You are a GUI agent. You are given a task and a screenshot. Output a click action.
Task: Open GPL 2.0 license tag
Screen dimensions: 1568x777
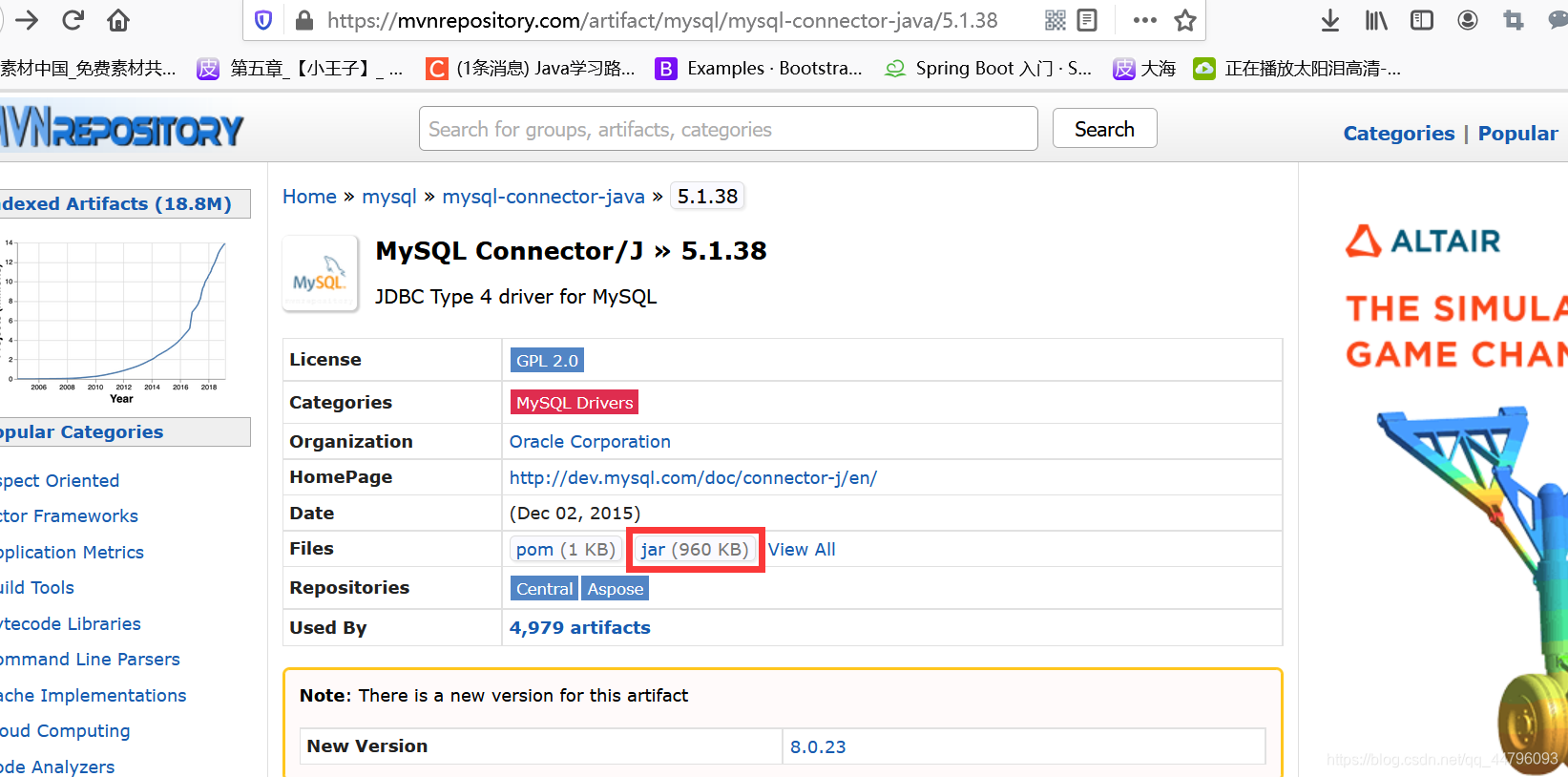(547, 361)
